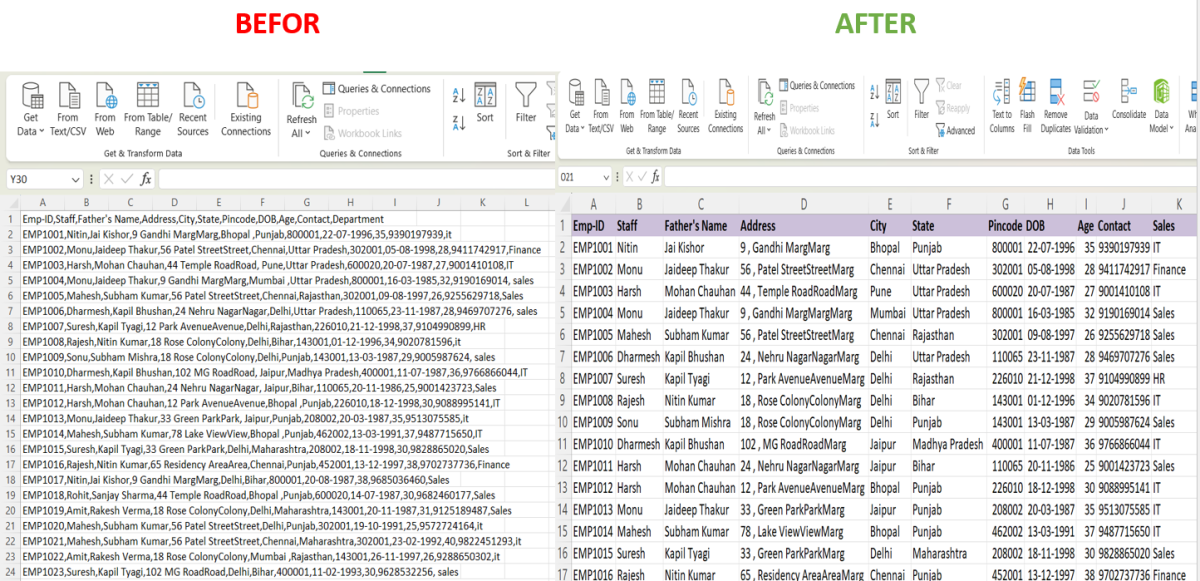The image size is (1200, 581).
Task: Open the Data Model dropdown
Action: click(1170, 130)
